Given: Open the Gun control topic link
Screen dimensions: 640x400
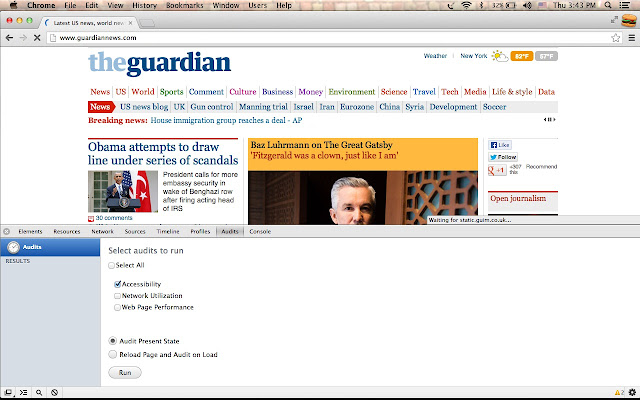Looking at the screenshot, I should 211,107.
